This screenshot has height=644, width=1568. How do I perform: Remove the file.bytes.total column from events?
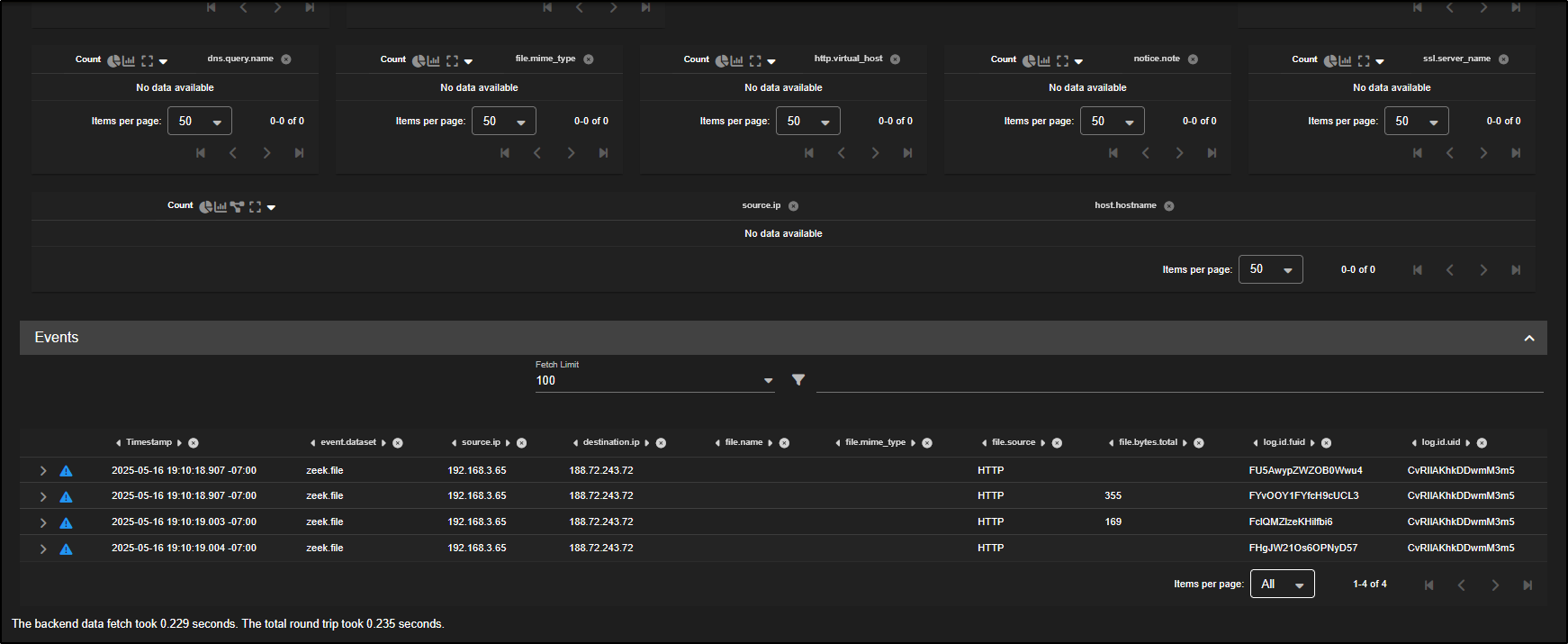click(x=1199, y=443)
